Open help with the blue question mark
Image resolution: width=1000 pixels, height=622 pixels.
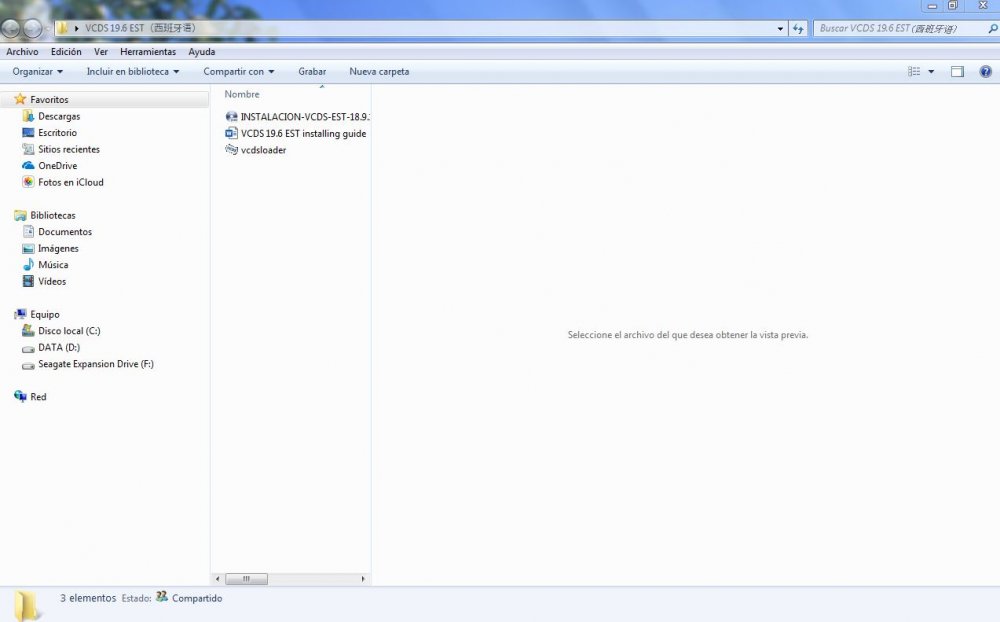[x=985, y=71]
